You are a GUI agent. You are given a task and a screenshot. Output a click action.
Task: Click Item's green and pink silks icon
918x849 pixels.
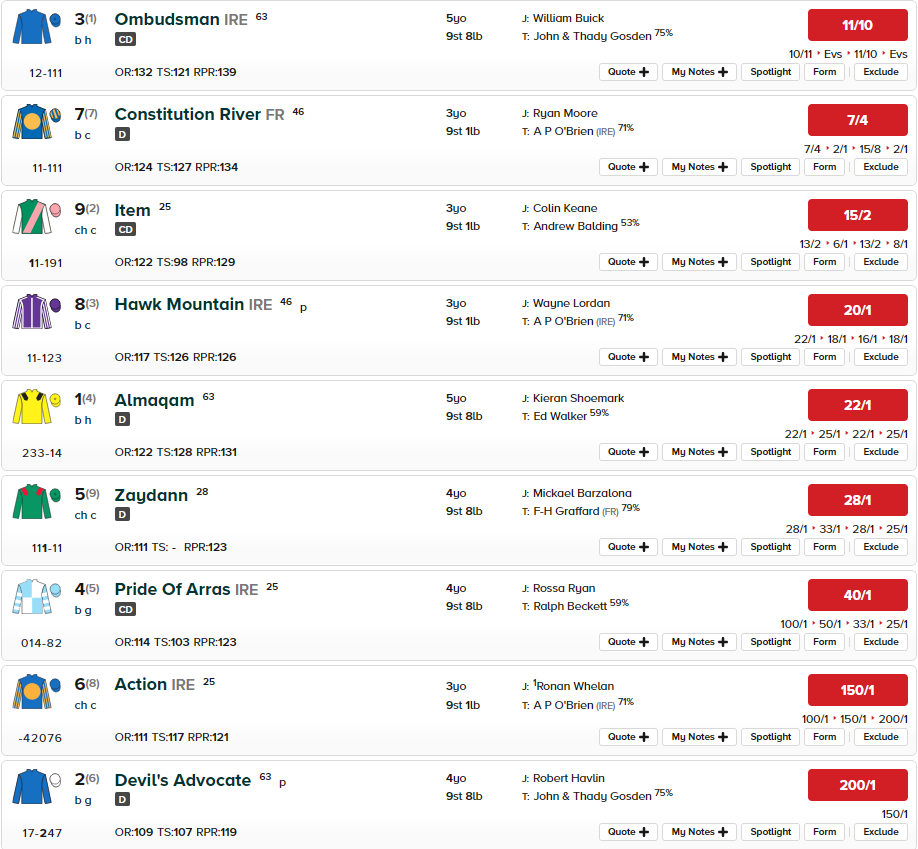point(36,217)
